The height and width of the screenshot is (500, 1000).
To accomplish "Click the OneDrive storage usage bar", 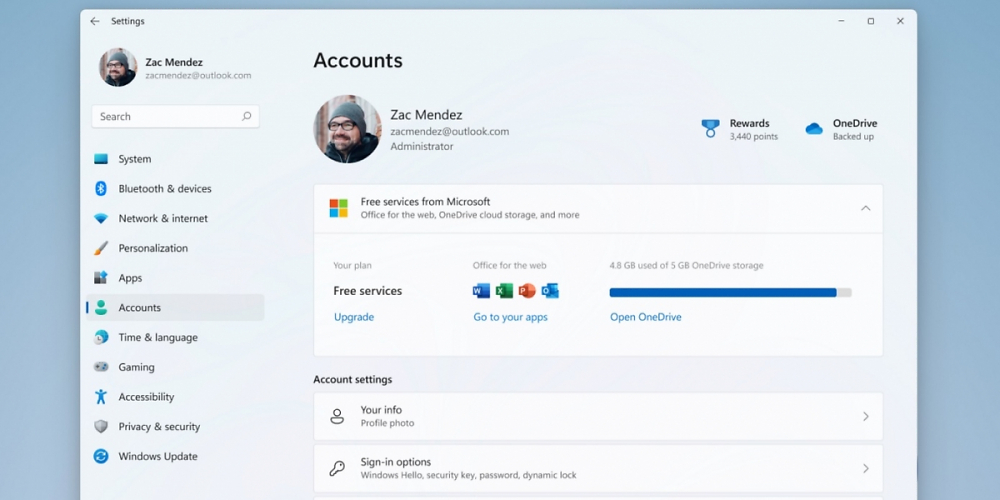I will tap(730, 293).
